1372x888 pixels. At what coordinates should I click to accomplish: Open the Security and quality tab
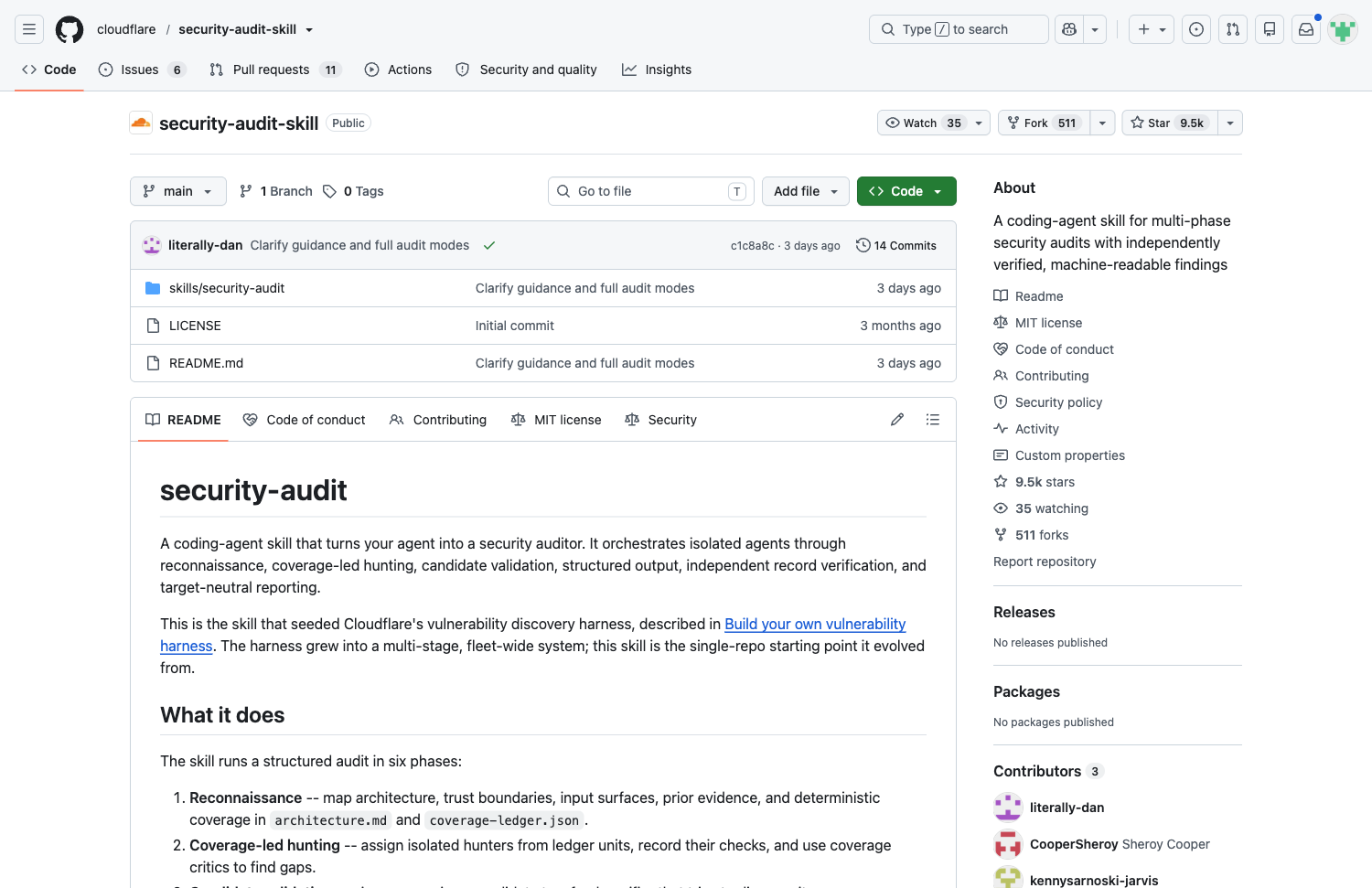coord(526,70)
